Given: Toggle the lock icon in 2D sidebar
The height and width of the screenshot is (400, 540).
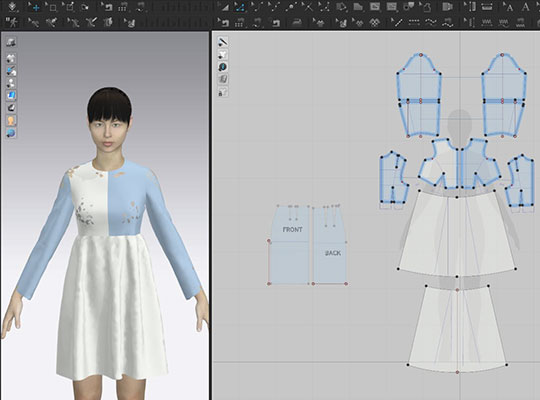Looking at the screenshot, I should [223, 92].
